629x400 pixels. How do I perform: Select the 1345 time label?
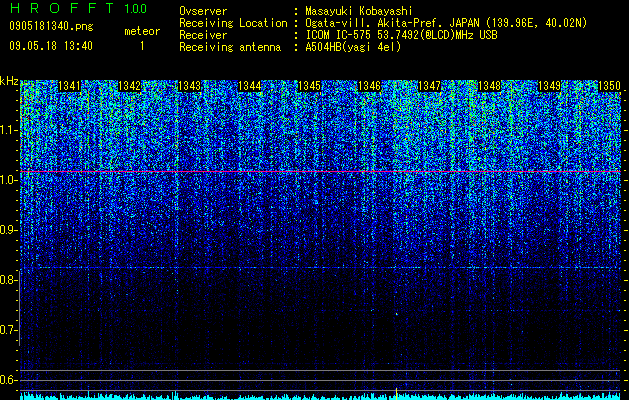(x=310, y=86)
